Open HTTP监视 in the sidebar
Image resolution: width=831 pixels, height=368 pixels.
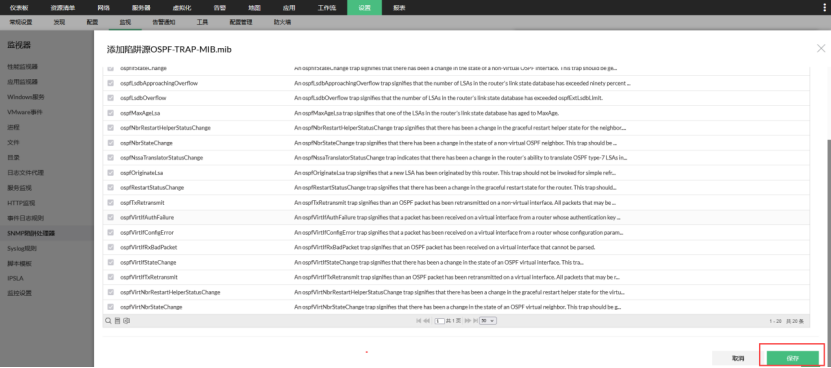click(x=21, y=203)
